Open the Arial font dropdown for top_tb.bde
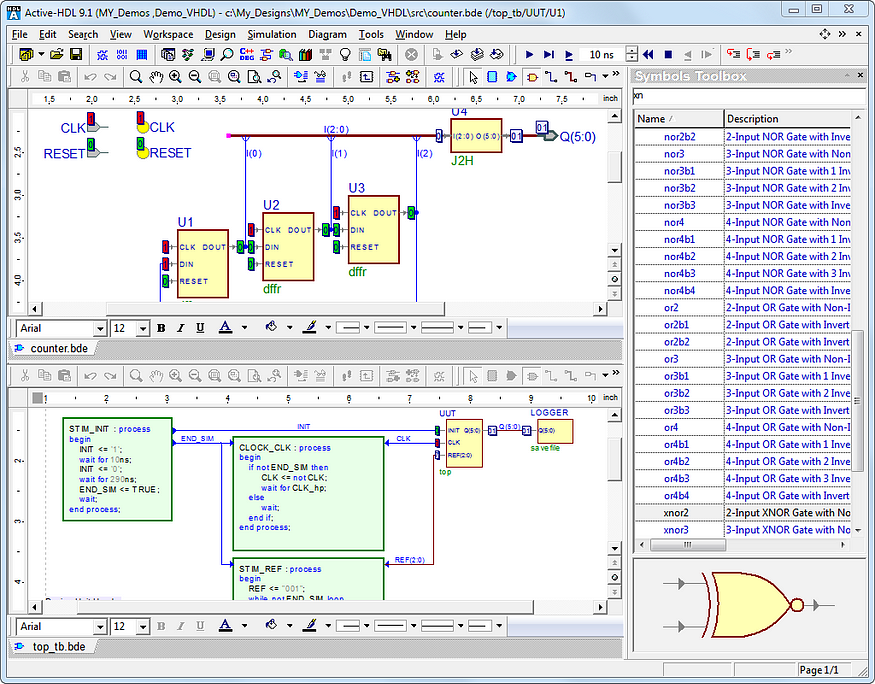875x684 pixels. pyautogui.click(x=100, y=627)
